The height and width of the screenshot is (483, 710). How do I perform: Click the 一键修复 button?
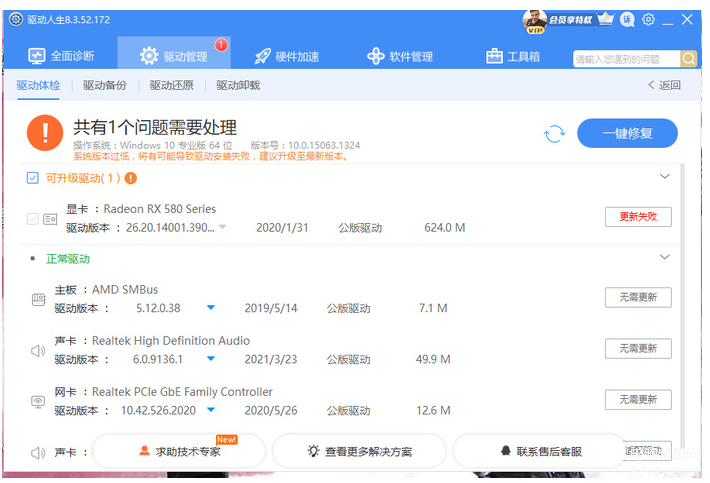click(627, 133)
